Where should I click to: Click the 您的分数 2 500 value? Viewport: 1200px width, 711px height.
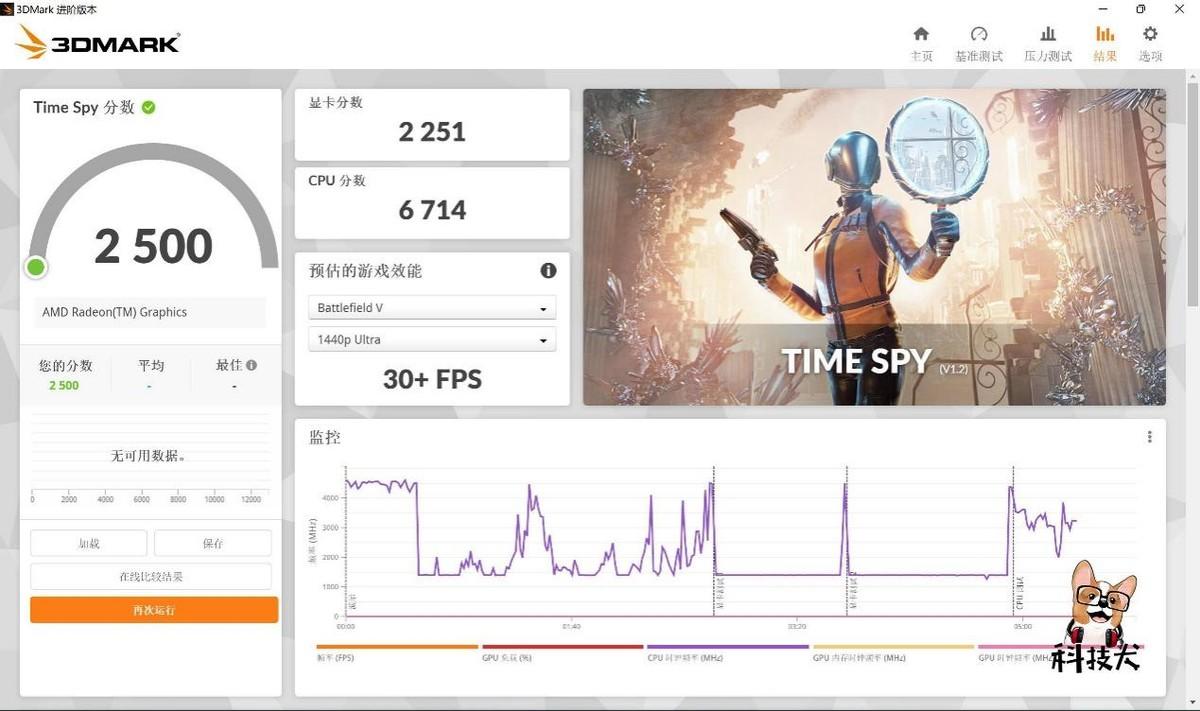coord(64,386)
